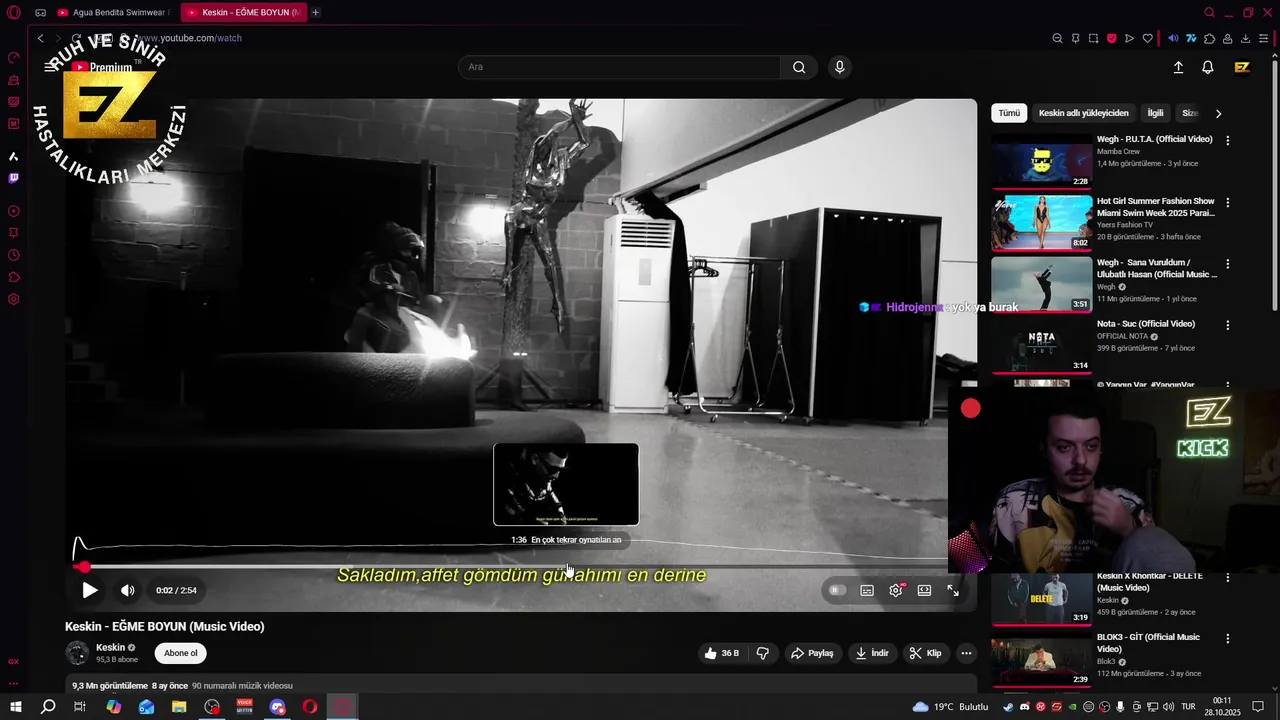Open Windows Start menu
This screenshot has height=720, width=1280.
(x=15, y=707)
